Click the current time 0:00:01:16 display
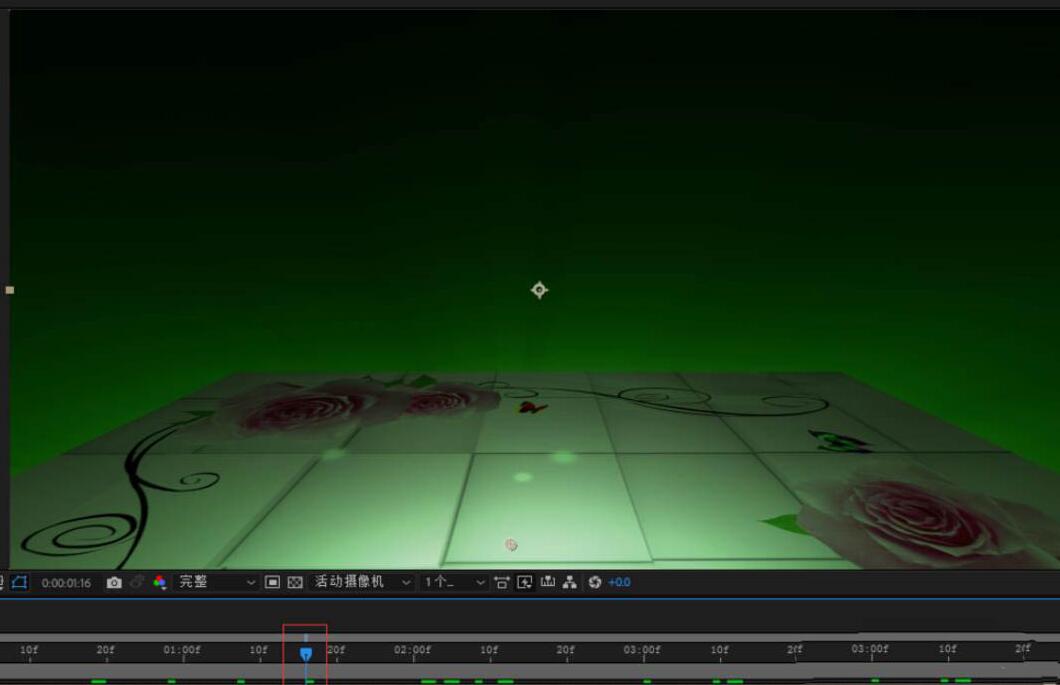Image resolution: width=1060 pixels, height=685 pixels. pos(66,583)
